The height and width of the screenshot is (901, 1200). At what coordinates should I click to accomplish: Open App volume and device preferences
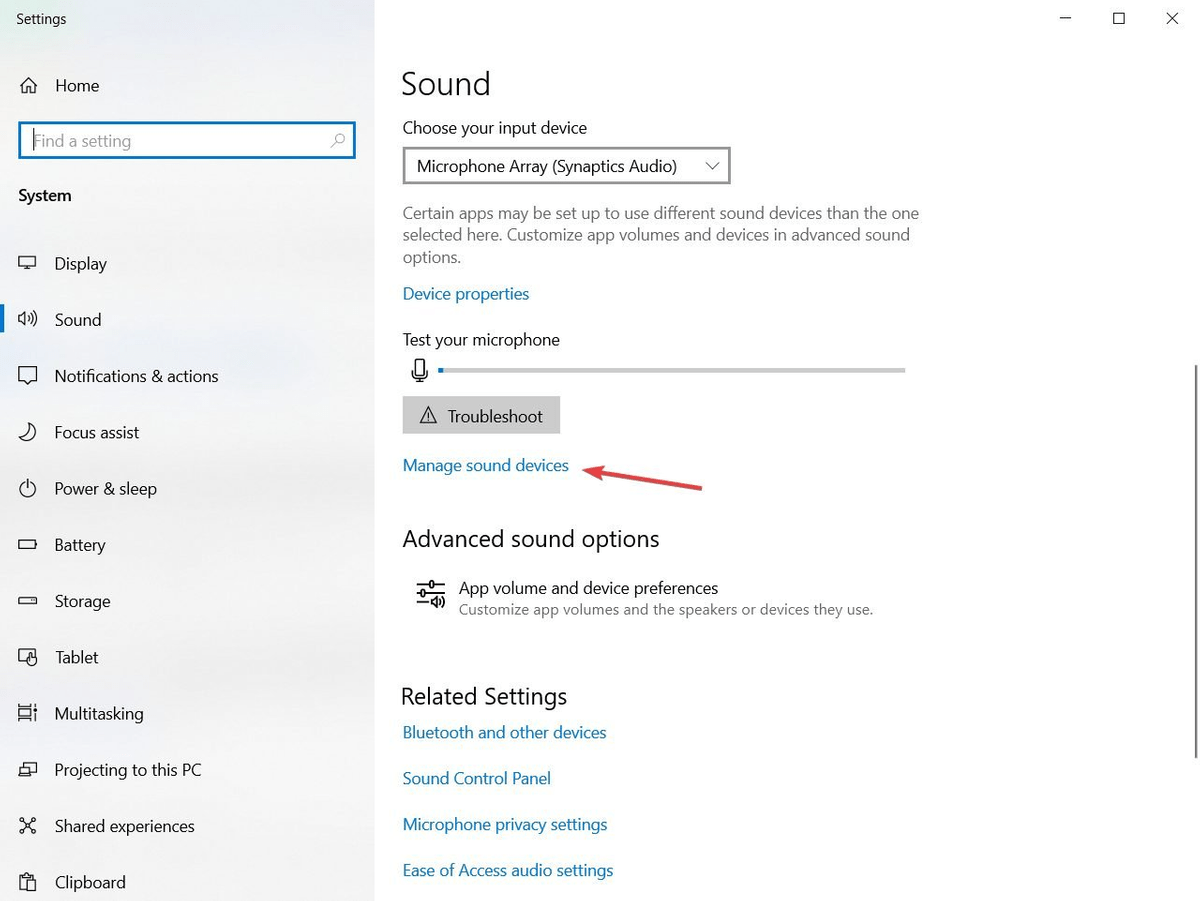(x=588, y=588)
